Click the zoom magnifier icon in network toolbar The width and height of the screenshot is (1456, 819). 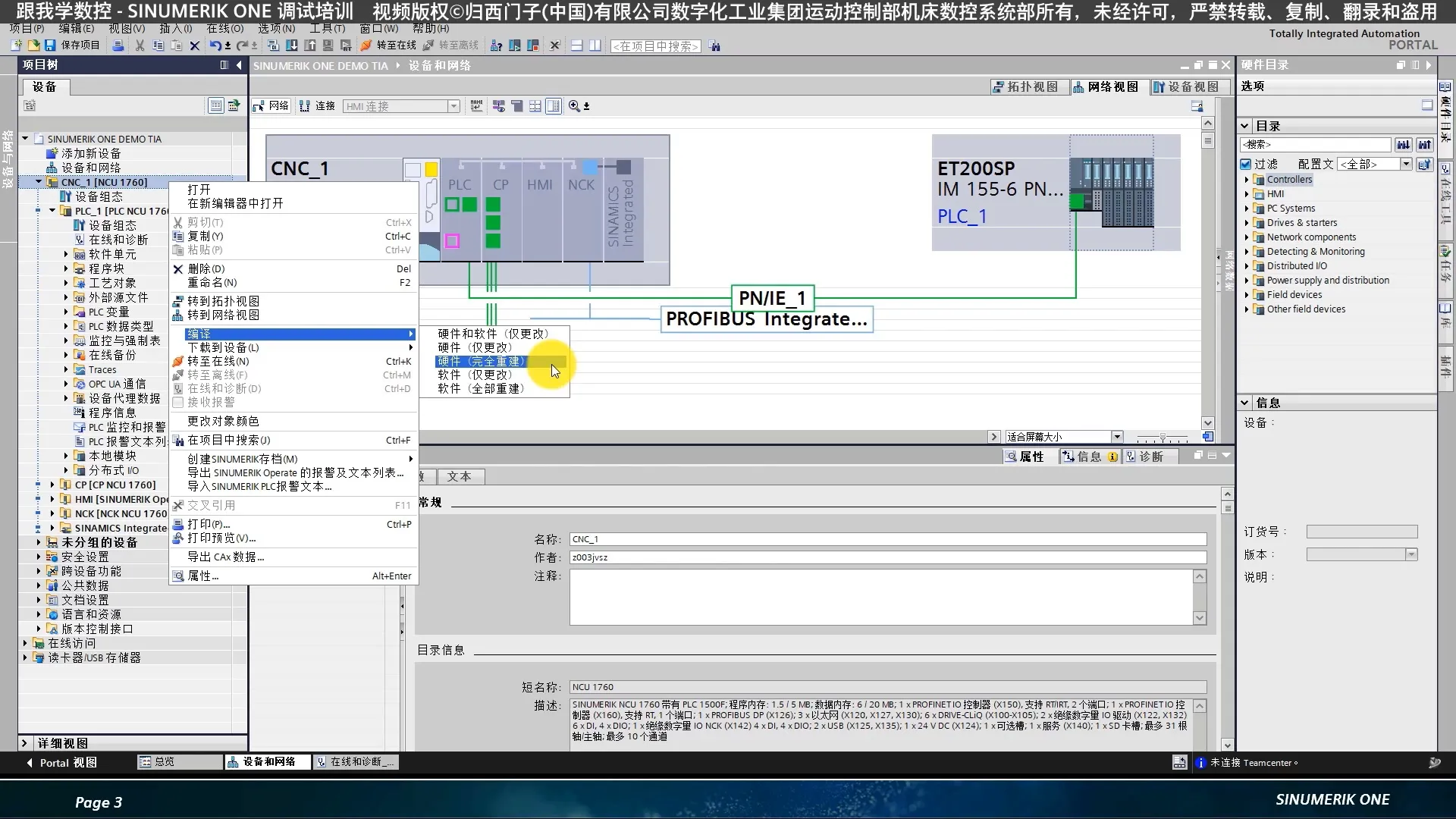pyautogui.click(x=574, y=106)
